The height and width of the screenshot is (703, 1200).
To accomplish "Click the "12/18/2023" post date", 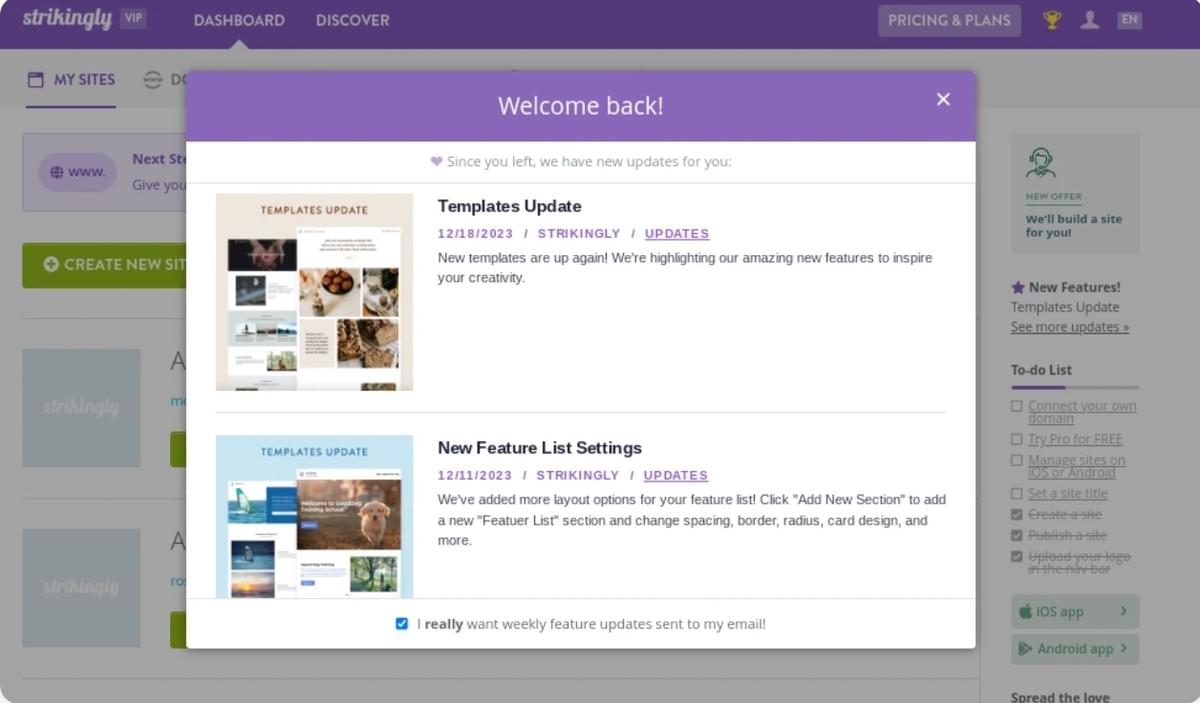I will [475, 234].
